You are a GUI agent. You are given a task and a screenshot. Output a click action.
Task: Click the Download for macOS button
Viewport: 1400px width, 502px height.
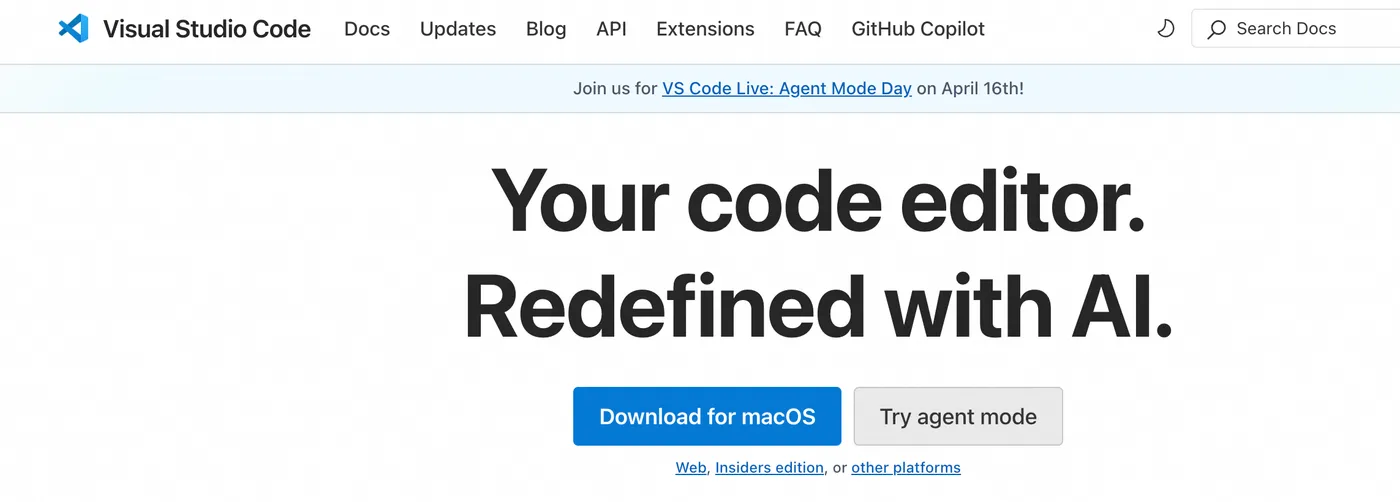pos(707,416)
